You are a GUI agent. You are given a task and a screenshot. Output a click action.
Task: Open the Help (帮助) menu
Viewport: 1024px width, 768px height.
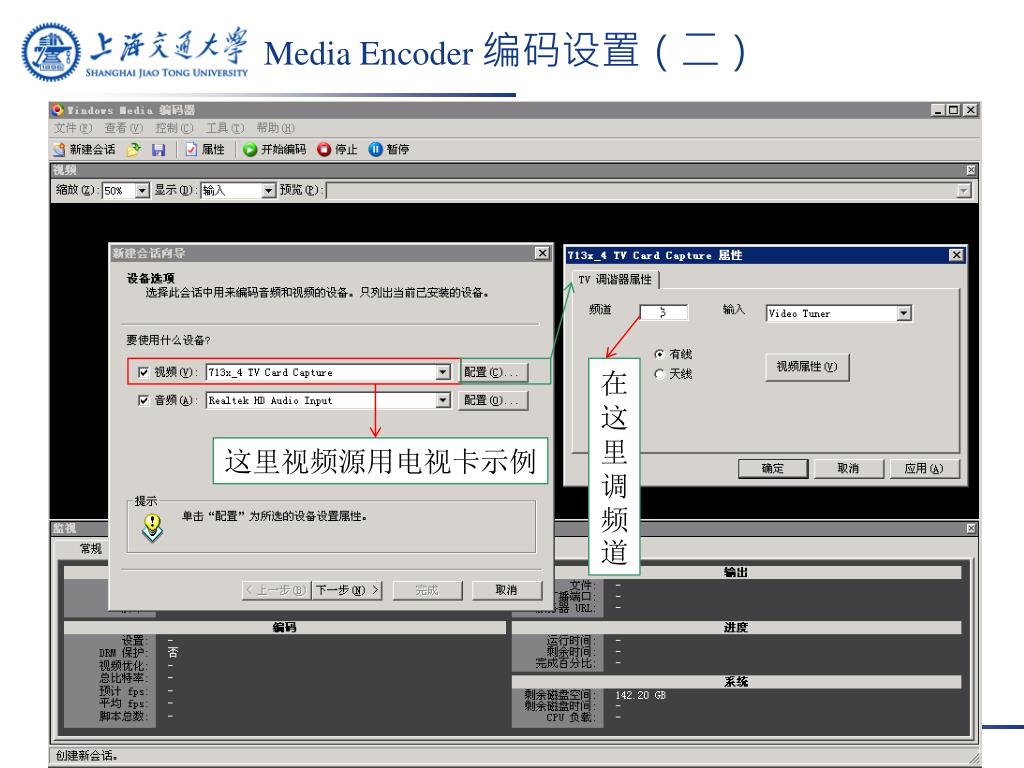(x=276, y=128)
